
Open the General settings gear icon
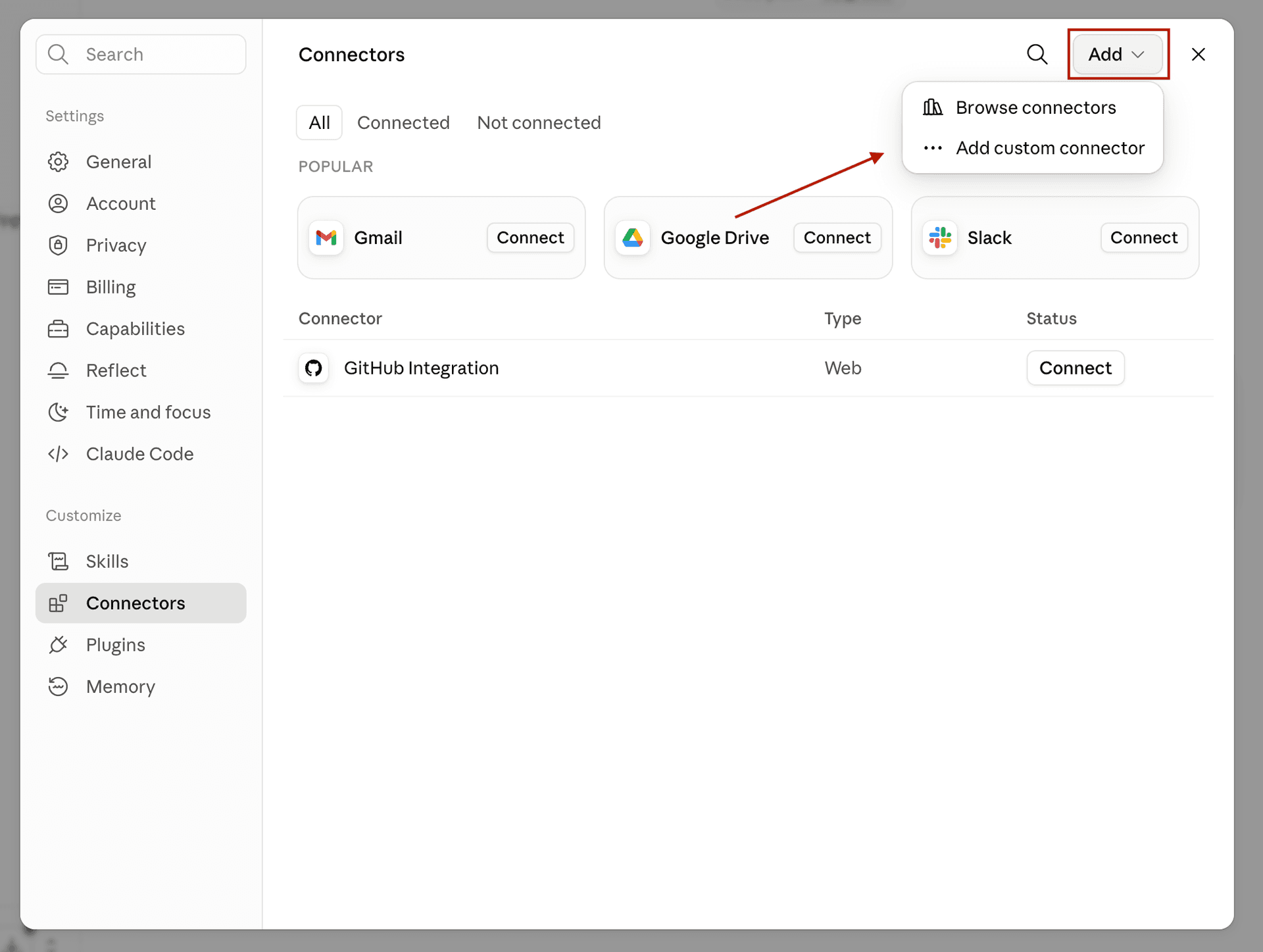[x=58, y=162]
